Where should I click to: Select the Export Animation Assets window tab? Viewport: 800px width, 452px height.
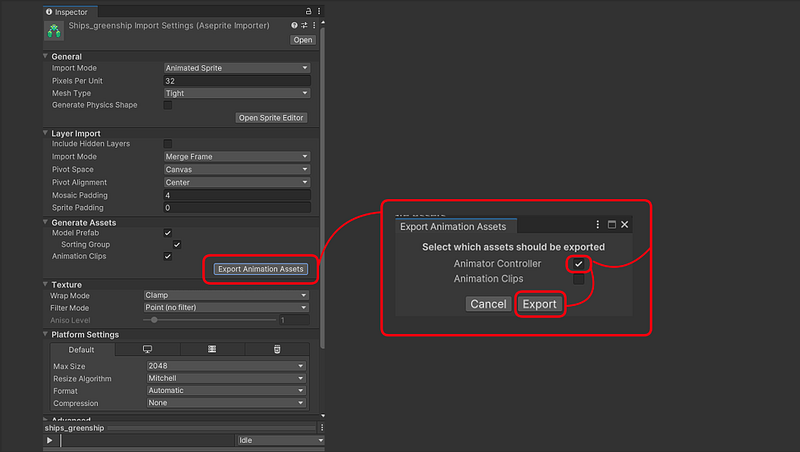[456, 227]
